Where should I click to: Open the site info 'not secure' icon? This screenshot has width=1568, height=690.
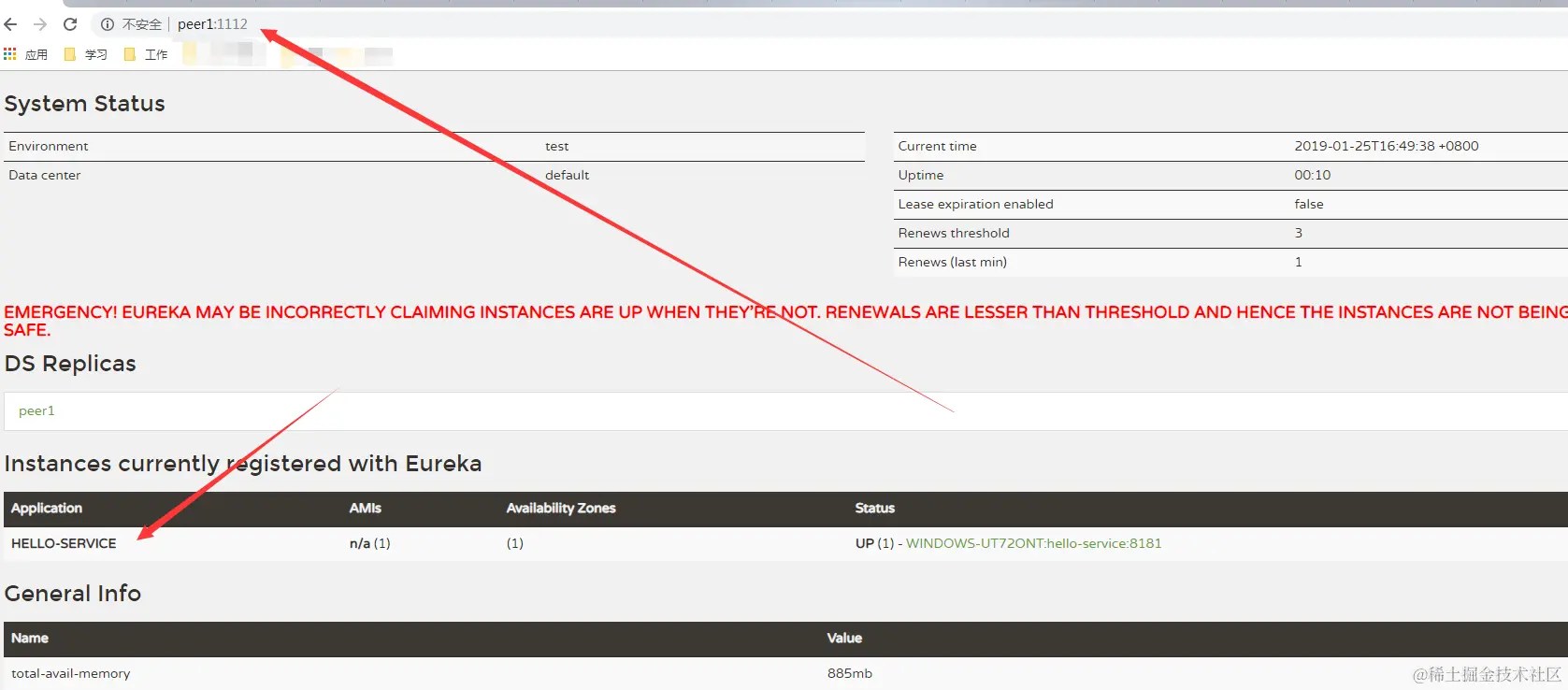108,24
